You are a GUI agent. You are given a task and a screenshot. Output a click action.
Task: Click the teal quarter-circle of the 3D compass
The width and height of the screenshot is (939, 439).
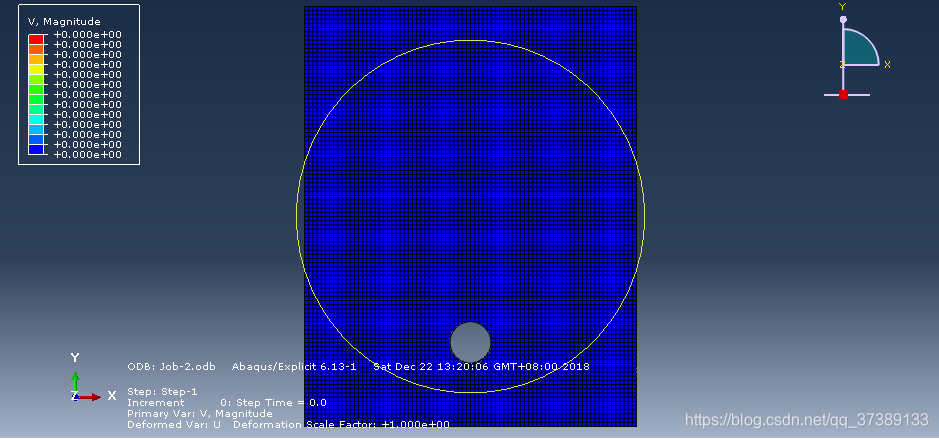pos(856,49)
